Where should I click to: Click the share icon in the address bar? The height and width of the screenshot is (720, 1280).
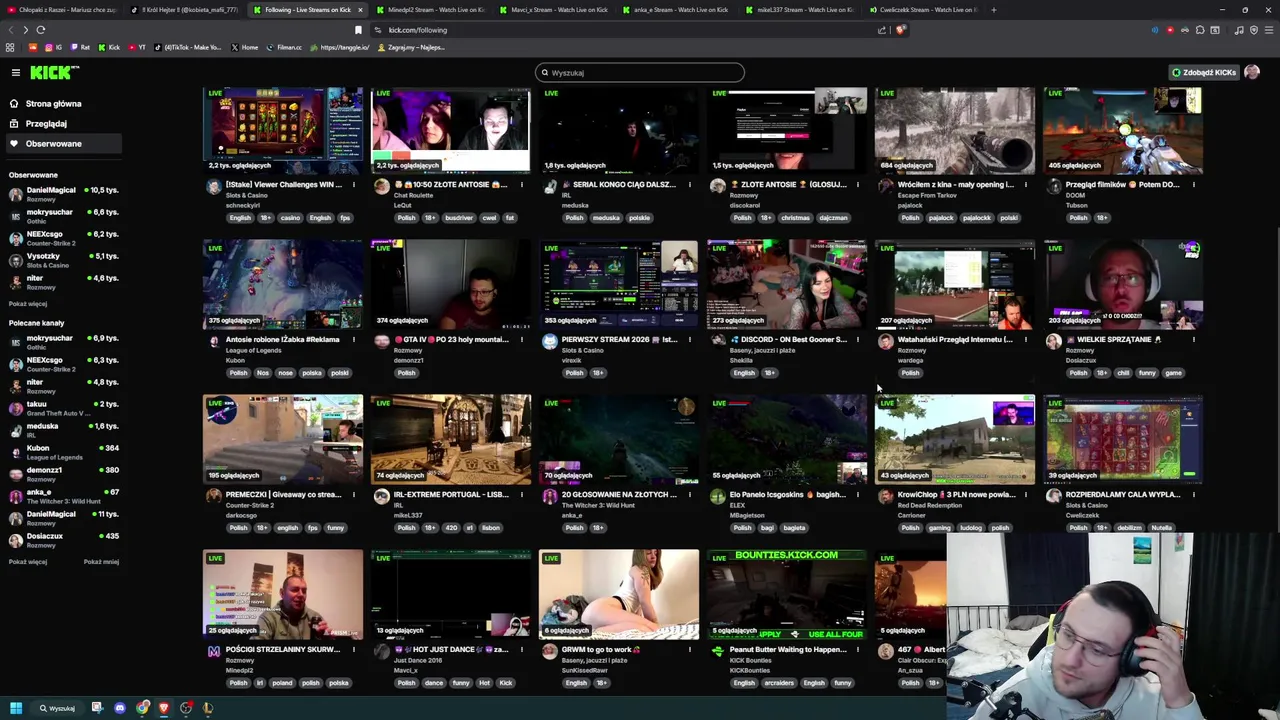coord(882,30)
